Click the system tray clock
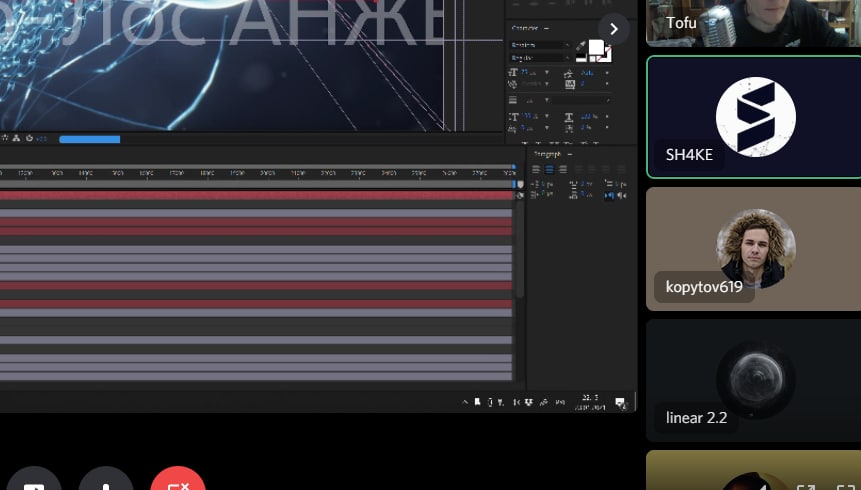 point(589,402)
